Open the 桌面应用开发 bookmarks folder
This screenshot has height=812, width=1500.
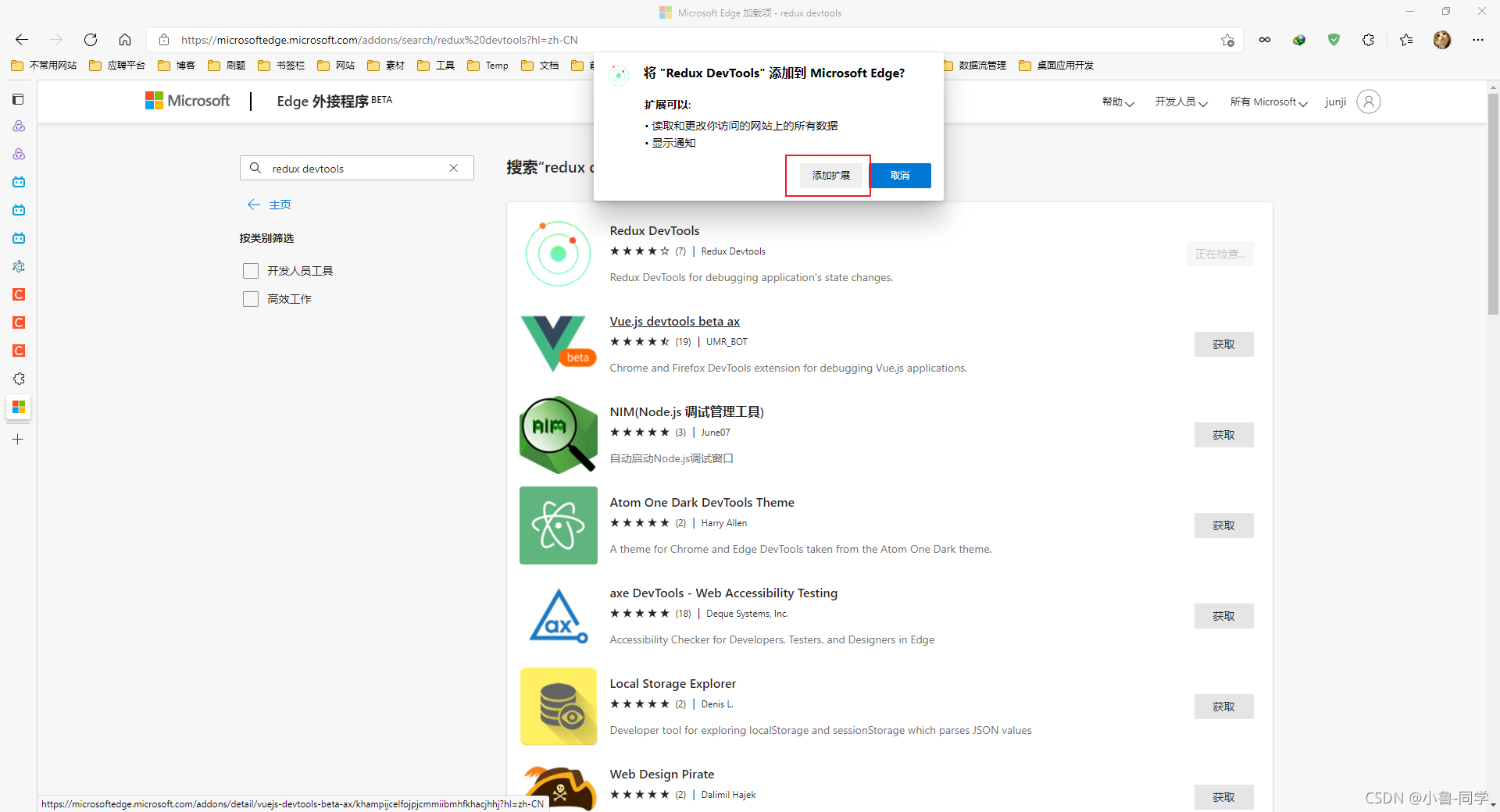(1056, 66)
